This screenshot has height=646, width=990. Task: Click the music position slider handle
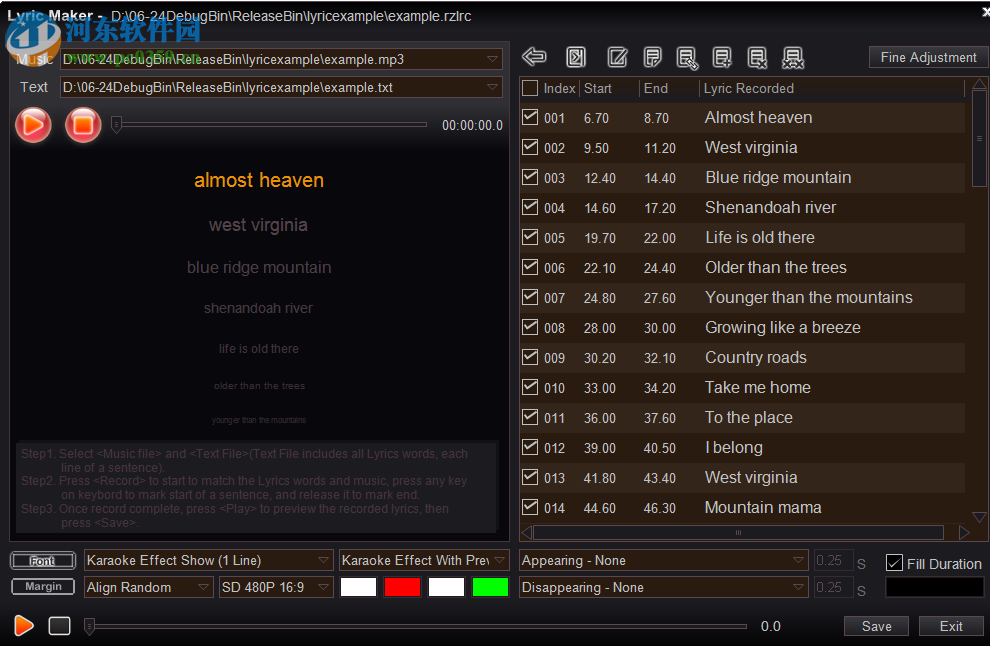[x=116, y=124]
